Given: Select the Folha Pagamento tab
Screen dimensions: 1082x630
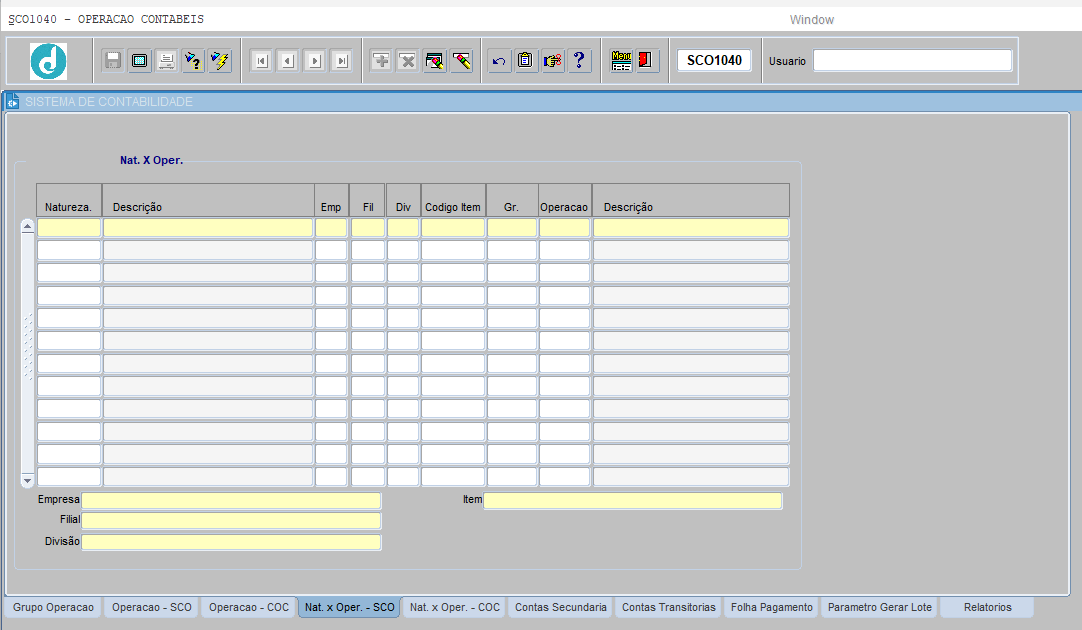Looking at the screenshot, I should click(773, 607).
